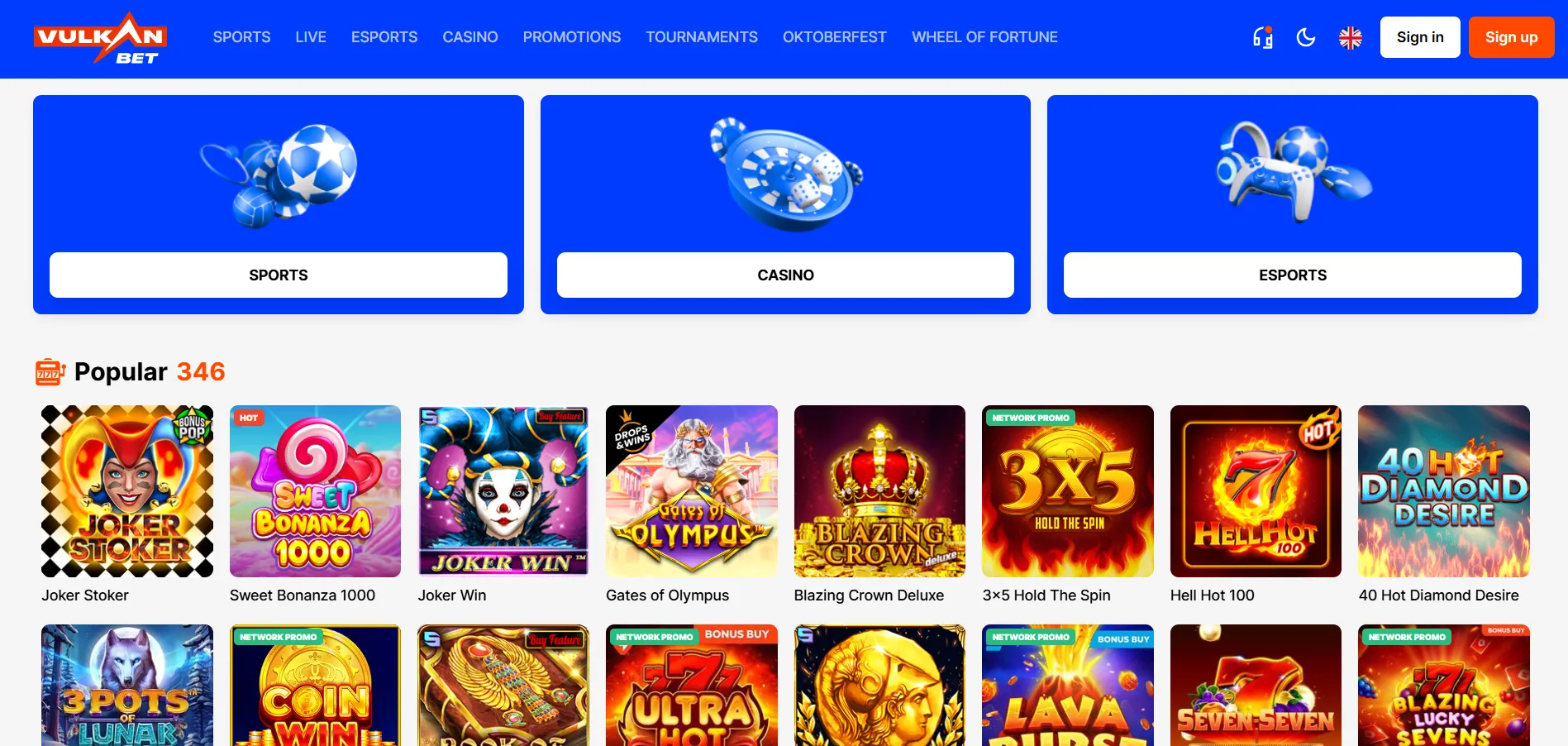
Task: Click the roulette wheel casino illustration
Action: tap(785, 175)
